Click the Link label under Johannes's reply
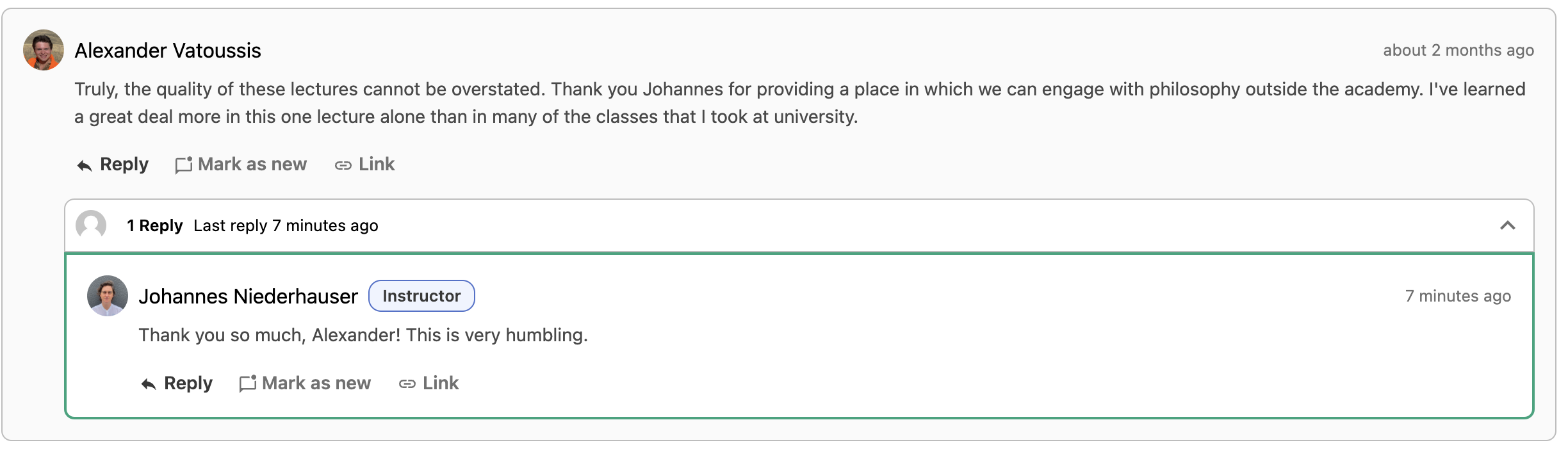 pyautogui.click(x=441, y=383)
